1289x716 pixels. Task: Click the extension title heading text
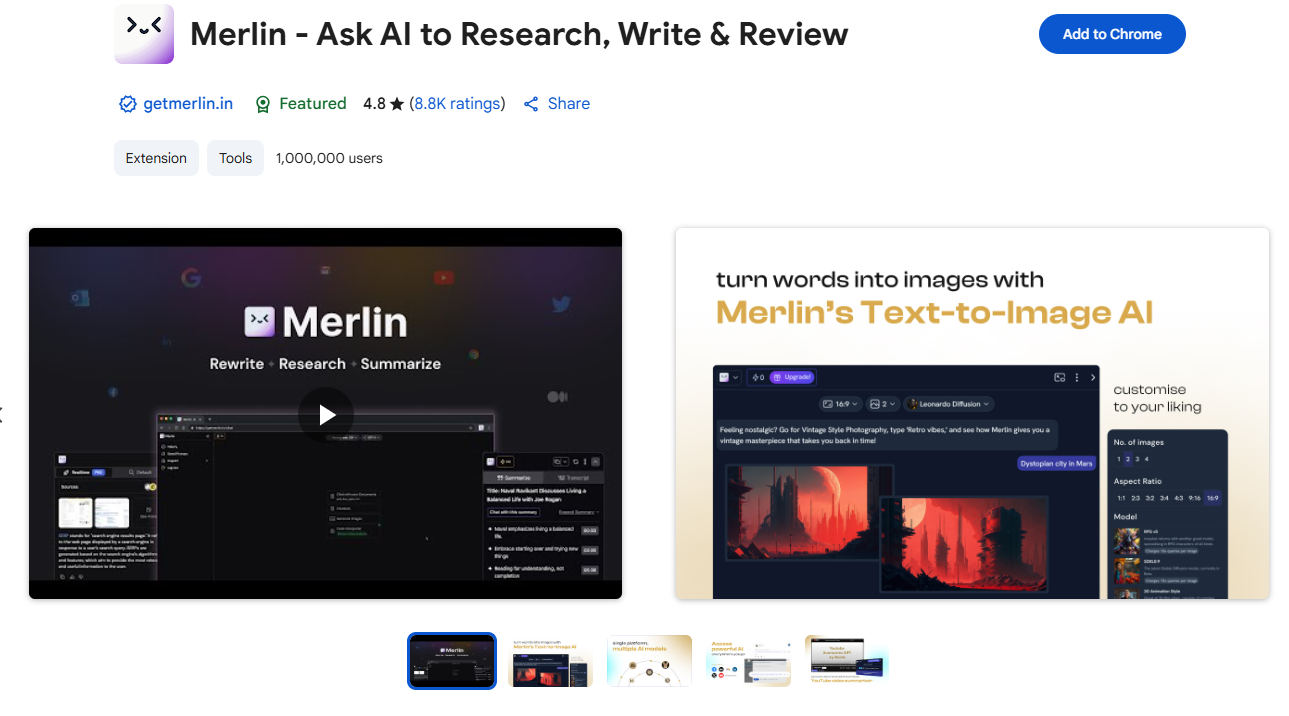[x=519, y=34]
